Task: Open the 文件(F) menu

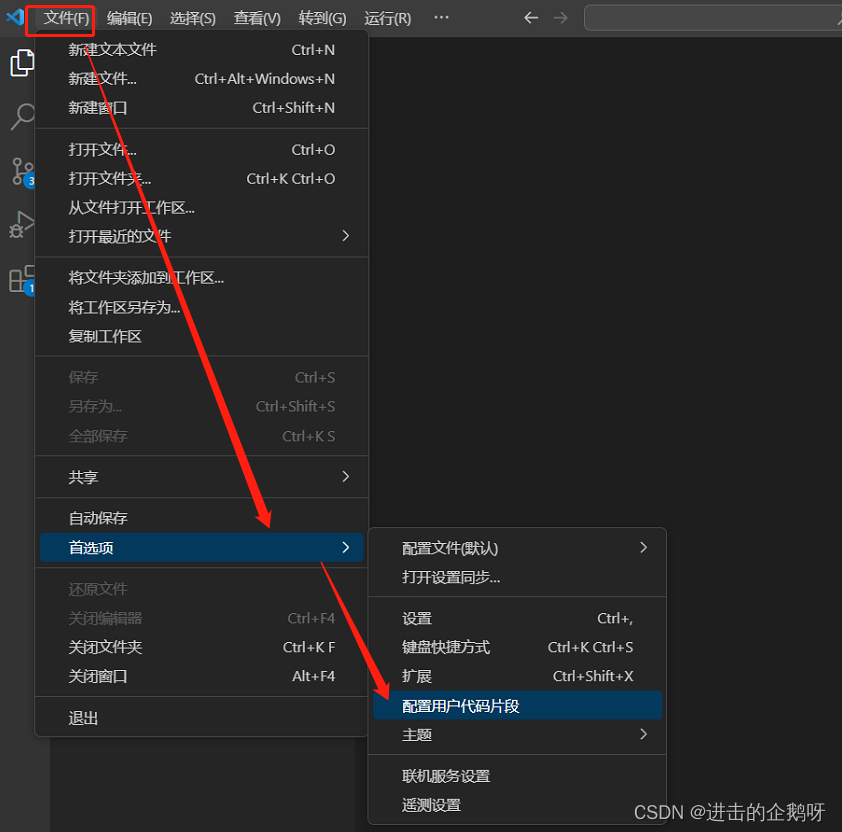Action: point(66,18)
